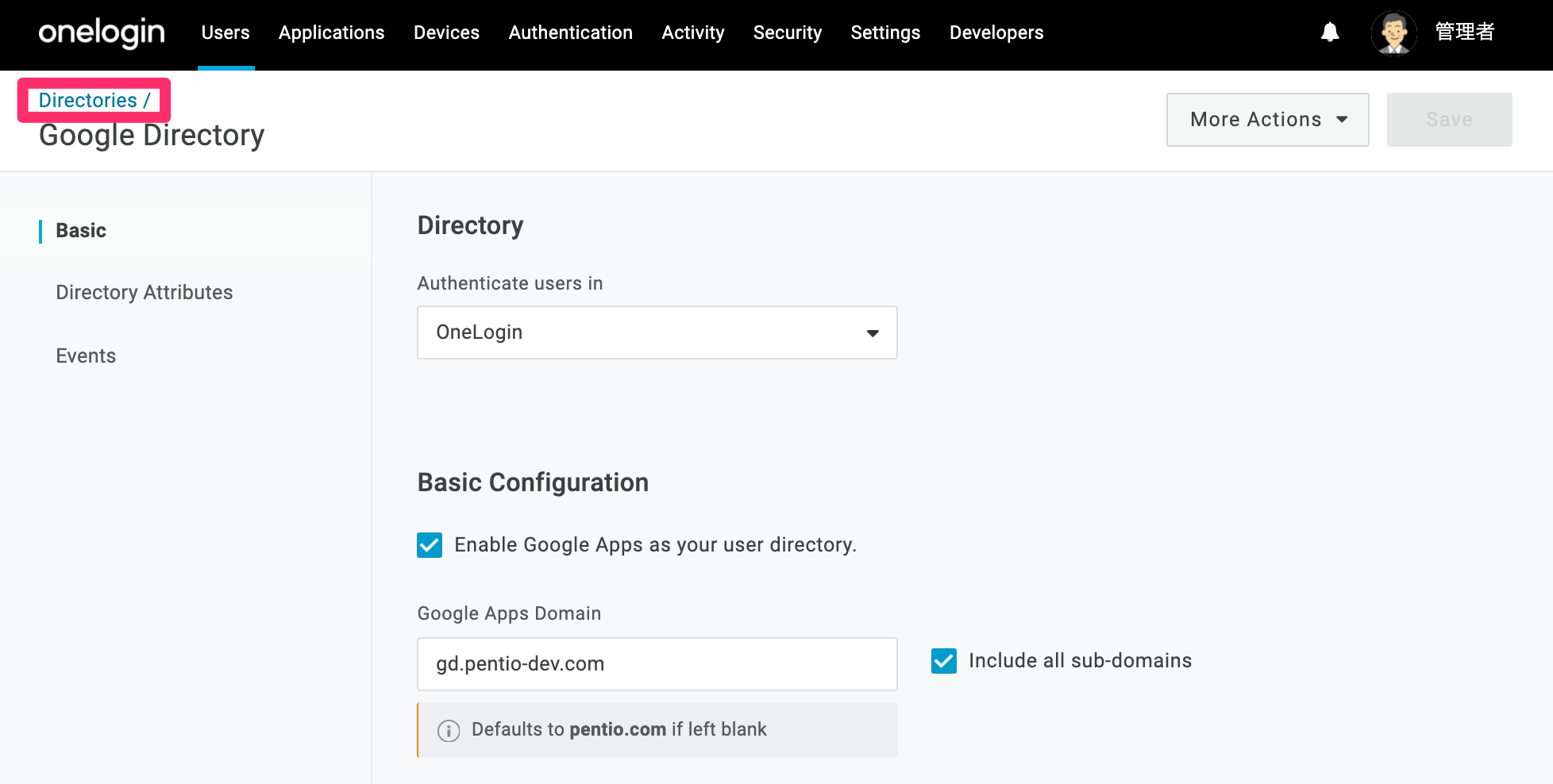Viewport: 1553px width, 784px height.
Task: Click the Directory section heading
Action: click(470, 226)
